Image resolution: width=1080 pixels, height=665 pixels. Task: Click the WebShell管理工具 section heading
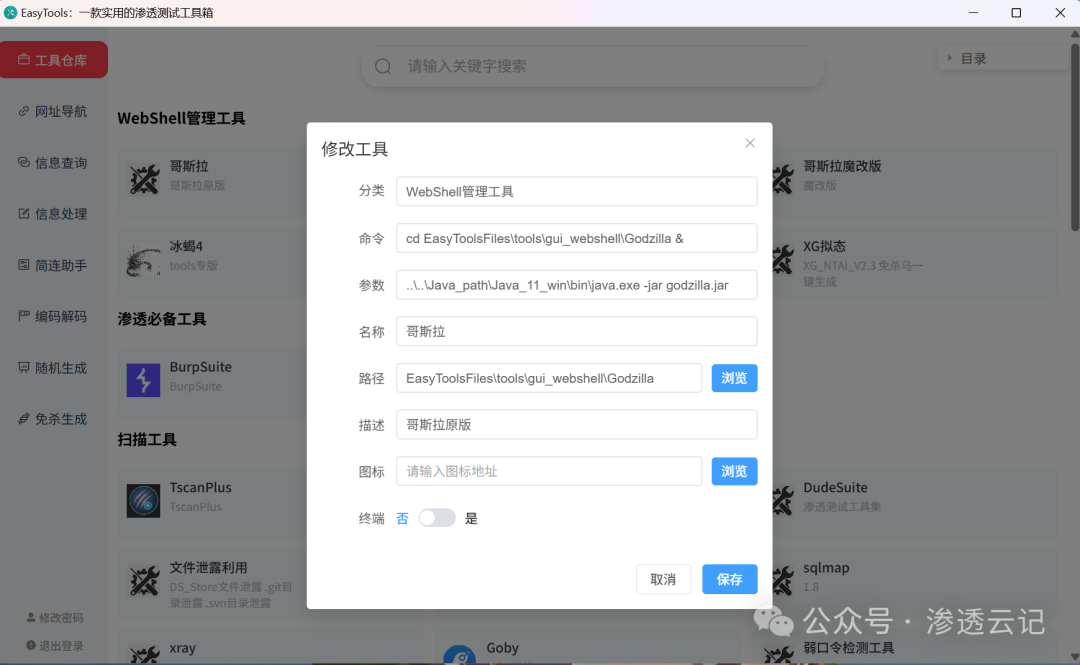pyautogui.click(x=181, y=119)
